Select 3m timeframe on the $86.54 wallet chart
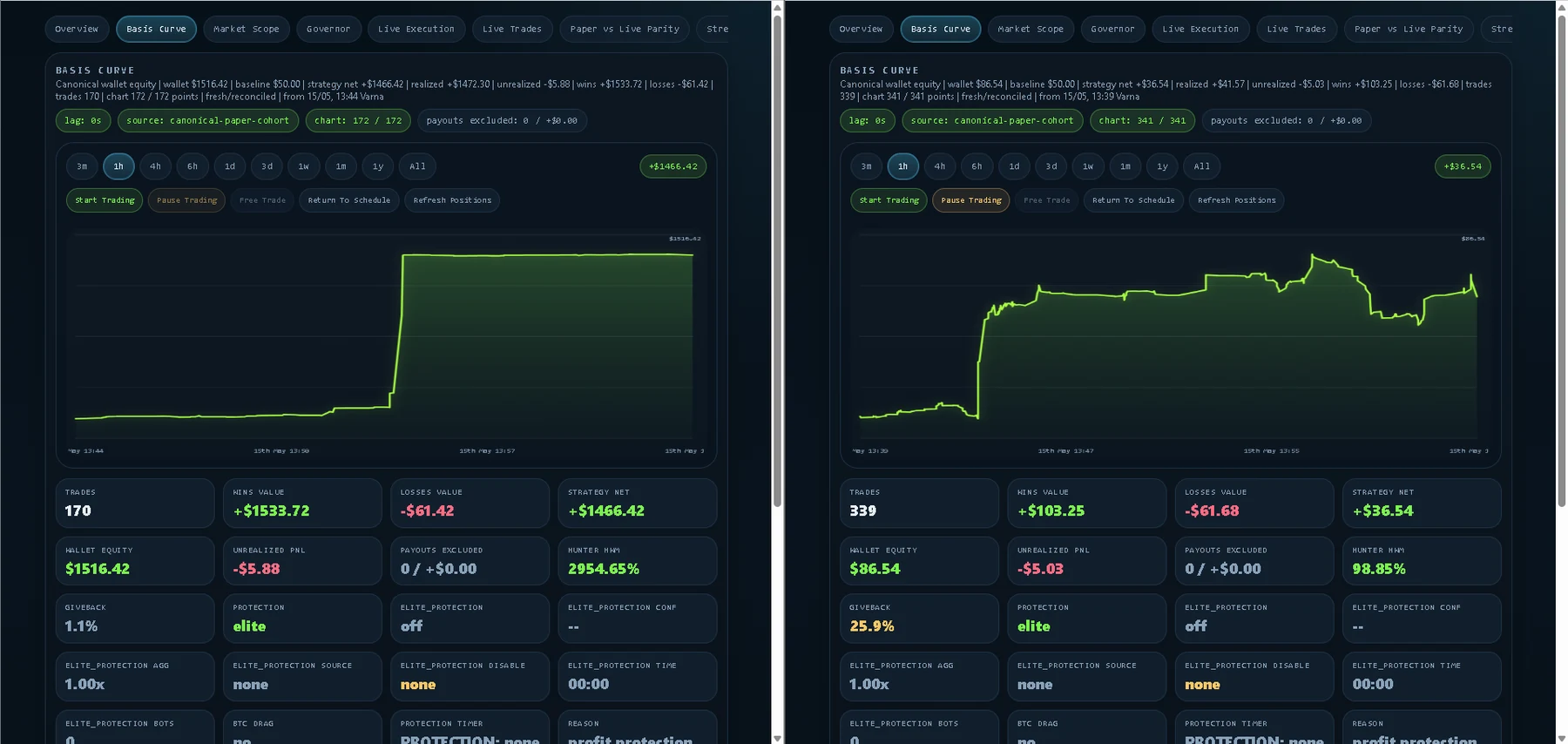 tap(866, 166)
